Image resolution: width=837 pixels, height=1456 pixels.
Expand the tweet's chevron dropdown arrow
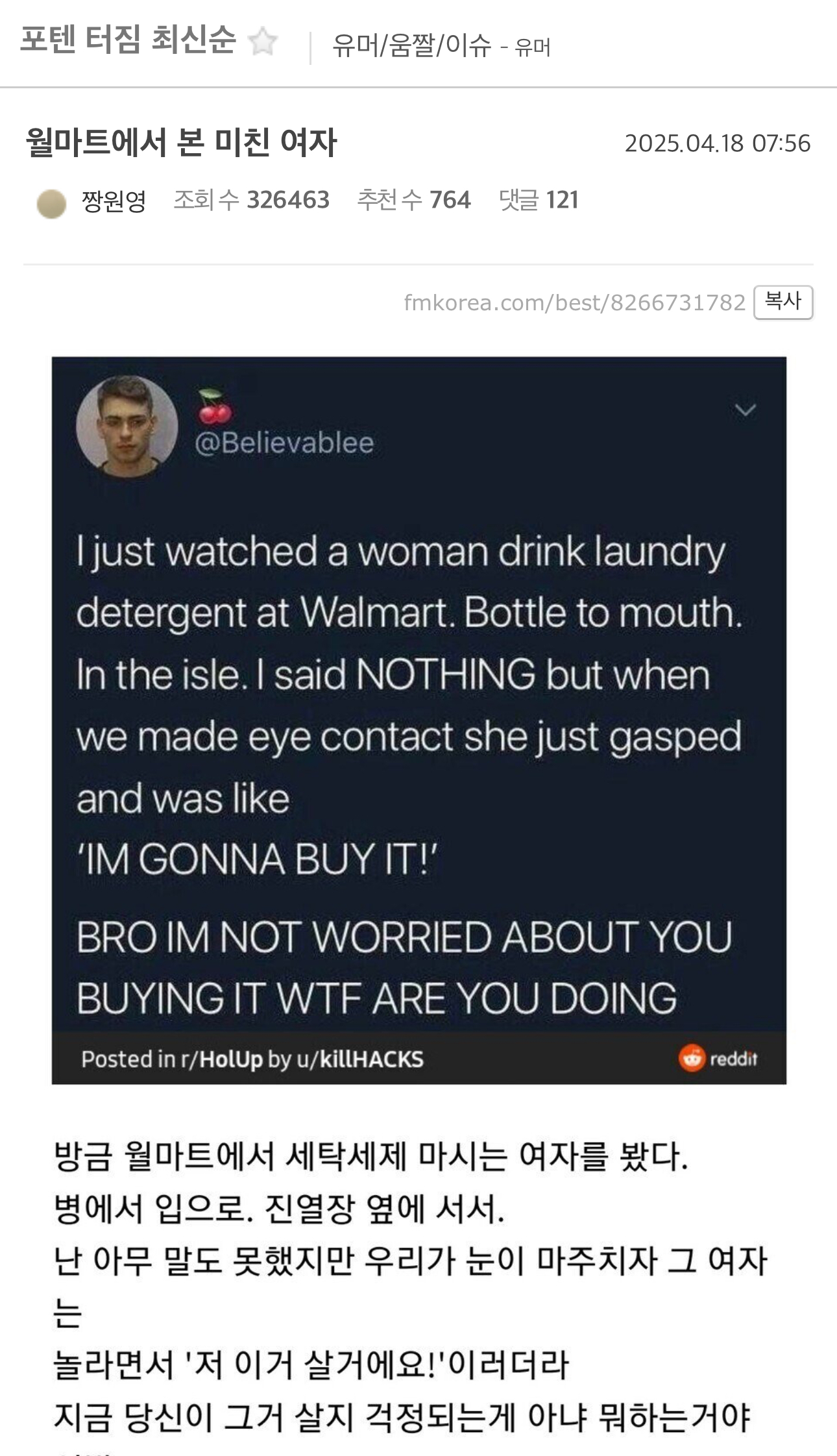click(746, 410)
